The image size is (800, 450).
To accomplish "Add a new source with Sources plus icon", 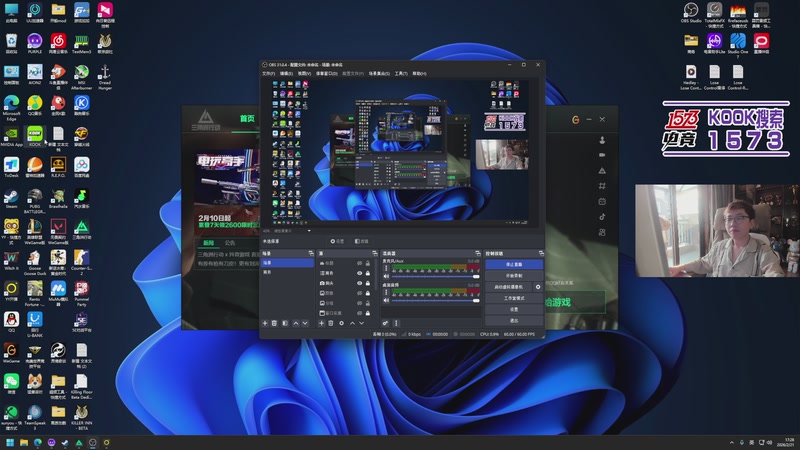I will (x=321, y=323).
